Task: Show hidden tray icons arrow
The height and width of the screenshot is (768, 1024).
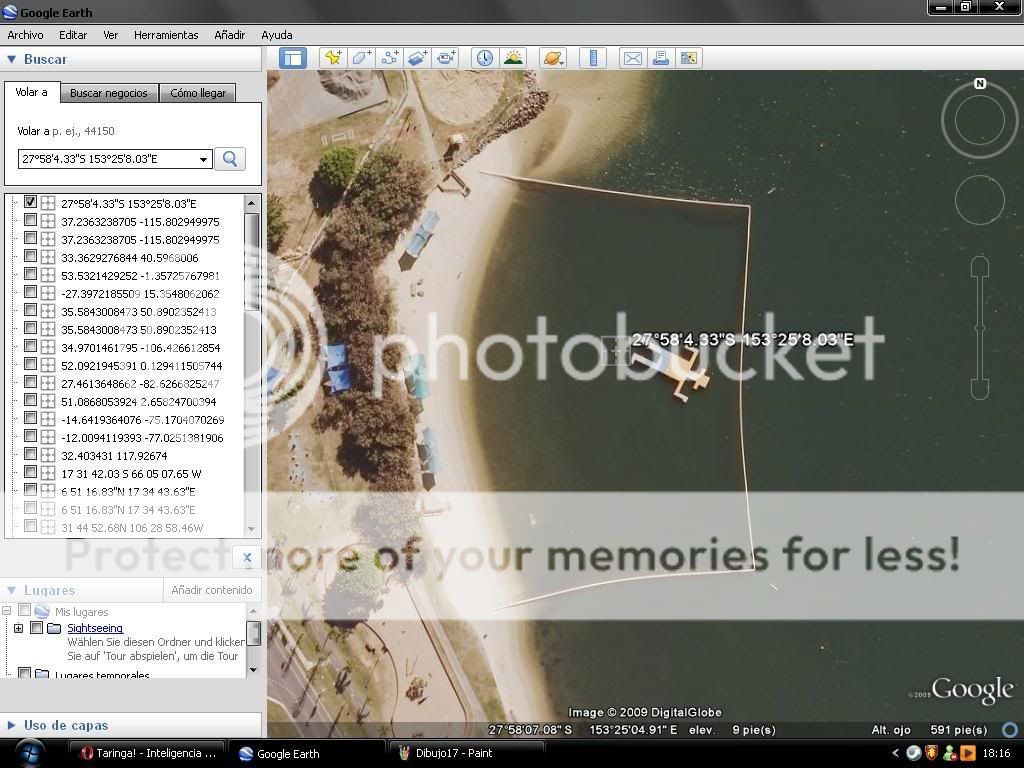Action: tap(895, 753)
